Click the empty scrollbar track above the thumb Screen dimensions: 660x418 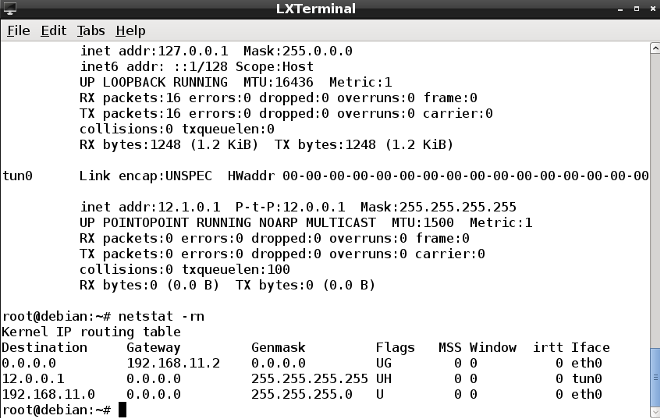(x=654, y=200)
